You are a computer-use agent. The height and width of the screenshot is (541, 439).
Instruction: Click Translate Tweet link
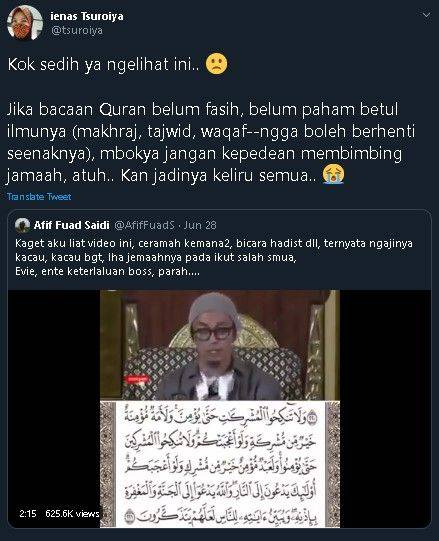point(39,197)
